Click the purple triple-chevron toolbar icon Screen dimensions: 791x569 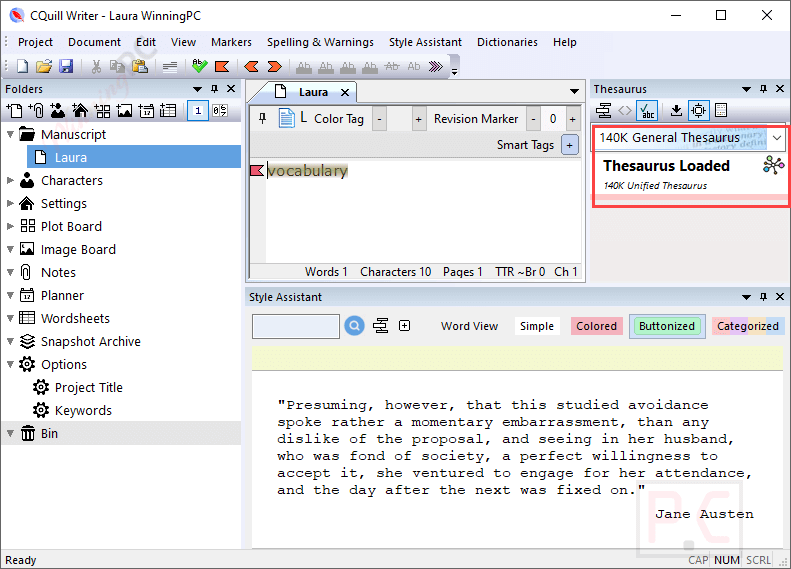435,66
